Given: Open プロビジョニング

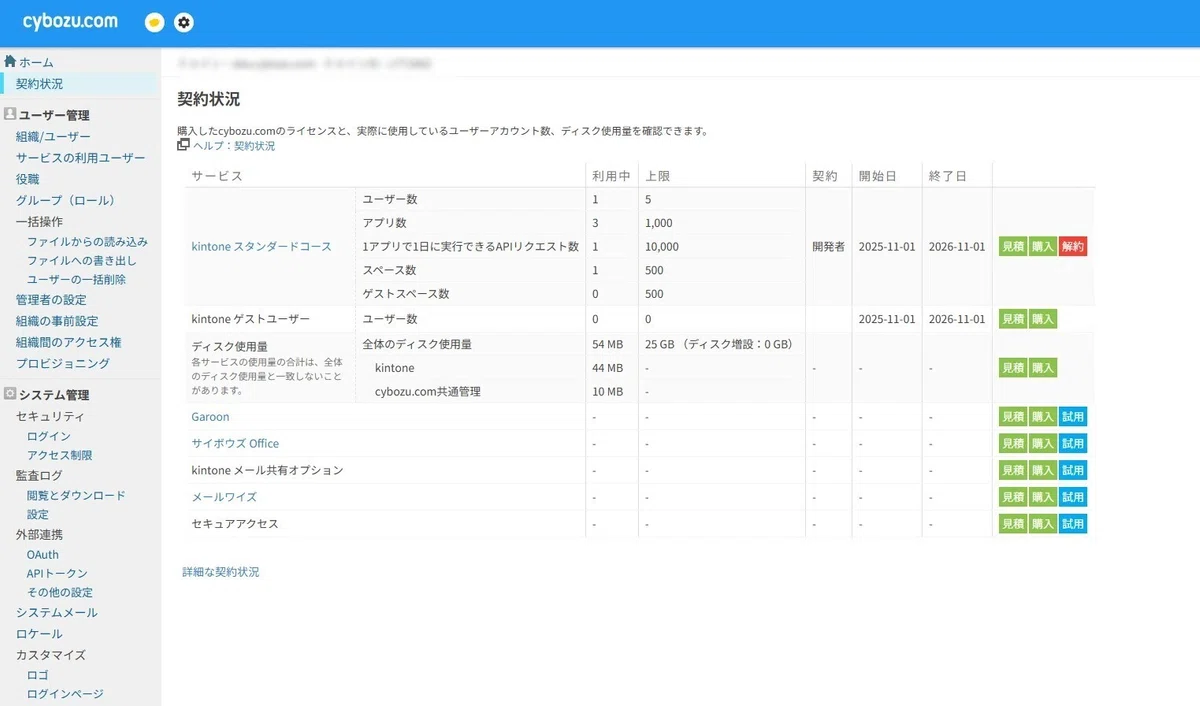Looking at the screenshot, I should [62, 363].
